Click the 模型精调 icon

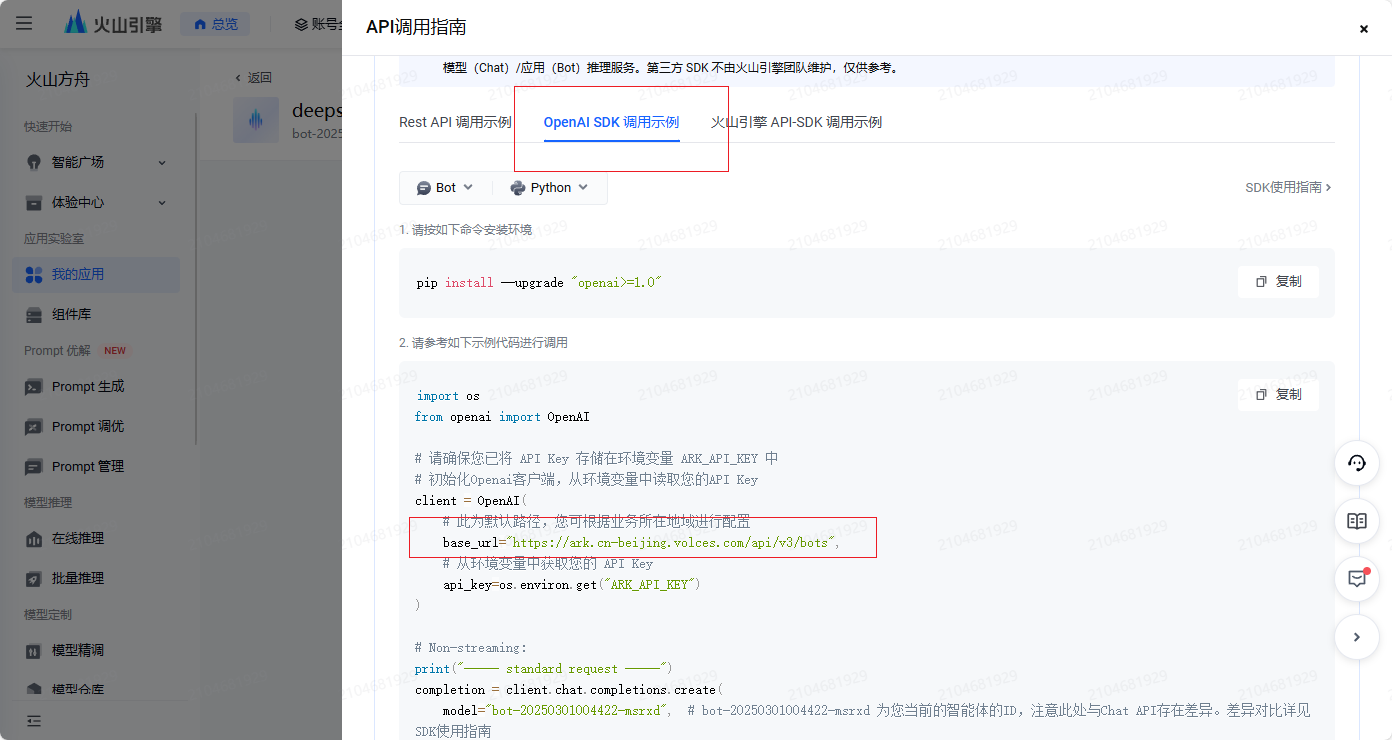click(34, 650)
